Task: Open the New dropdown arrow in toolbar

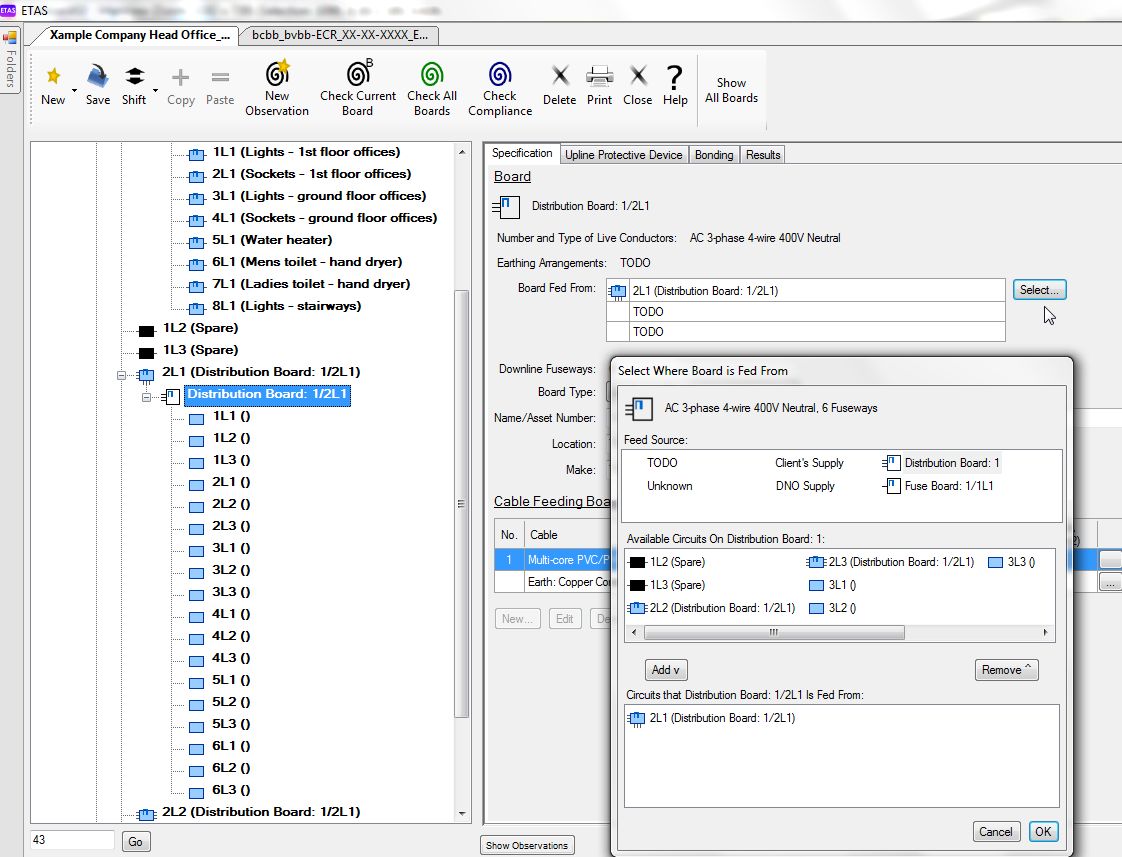Action: pos(74,92)
